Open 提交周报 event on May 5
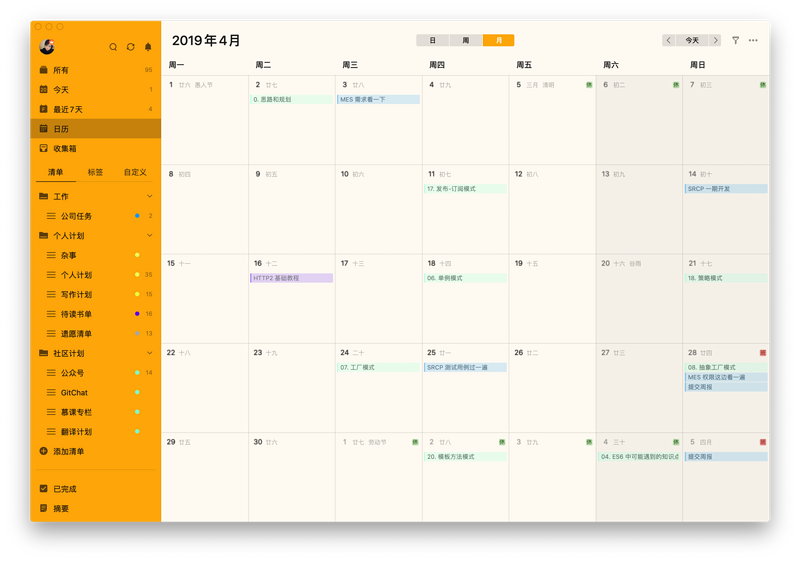 click(x=726, y=456)
